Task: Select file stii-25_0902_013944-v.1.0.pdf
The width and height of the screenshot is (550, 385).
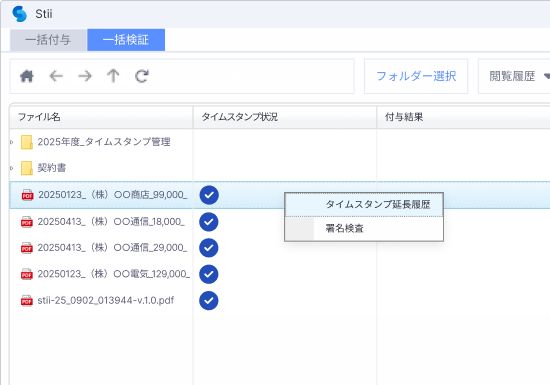Action: pyautogui.click(x=106, y=301)
